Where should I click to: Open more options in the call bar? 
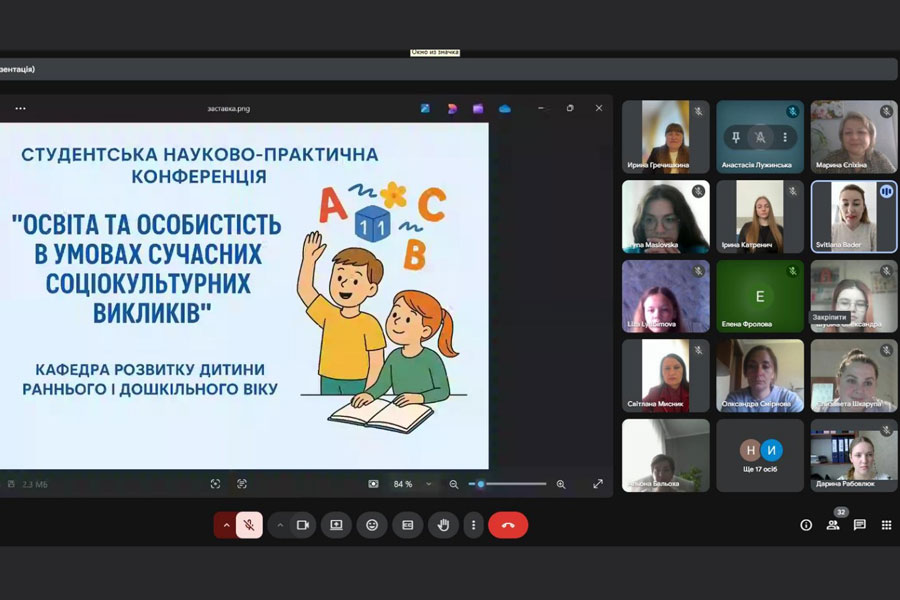(x=474, y=525)
